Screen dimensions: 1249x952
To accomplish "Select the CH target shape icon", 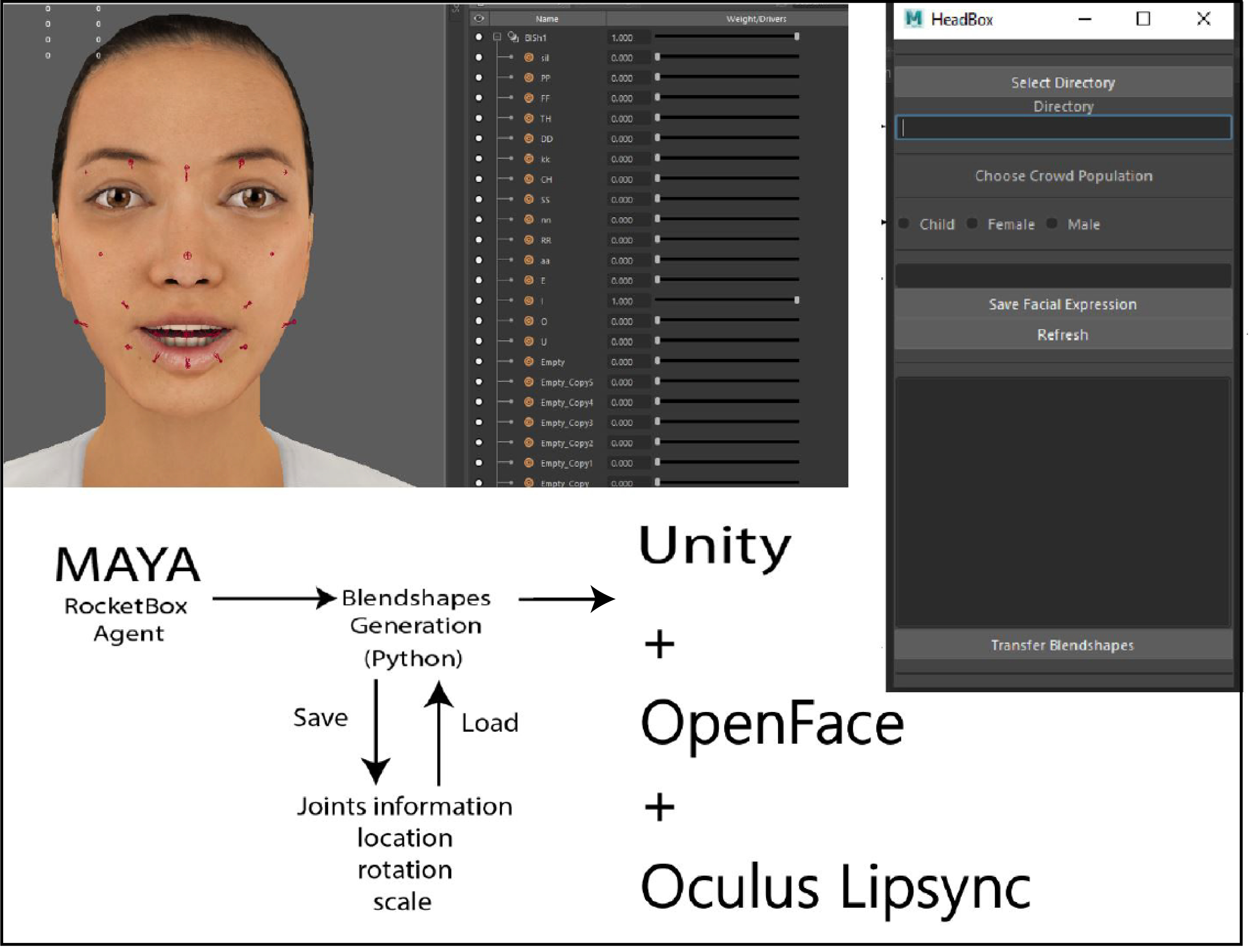I will tap(529, 179).
